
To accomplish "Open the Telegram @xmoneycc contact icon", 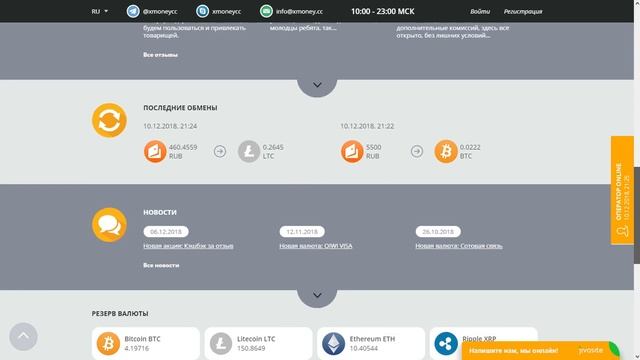I will click(133, 11).
